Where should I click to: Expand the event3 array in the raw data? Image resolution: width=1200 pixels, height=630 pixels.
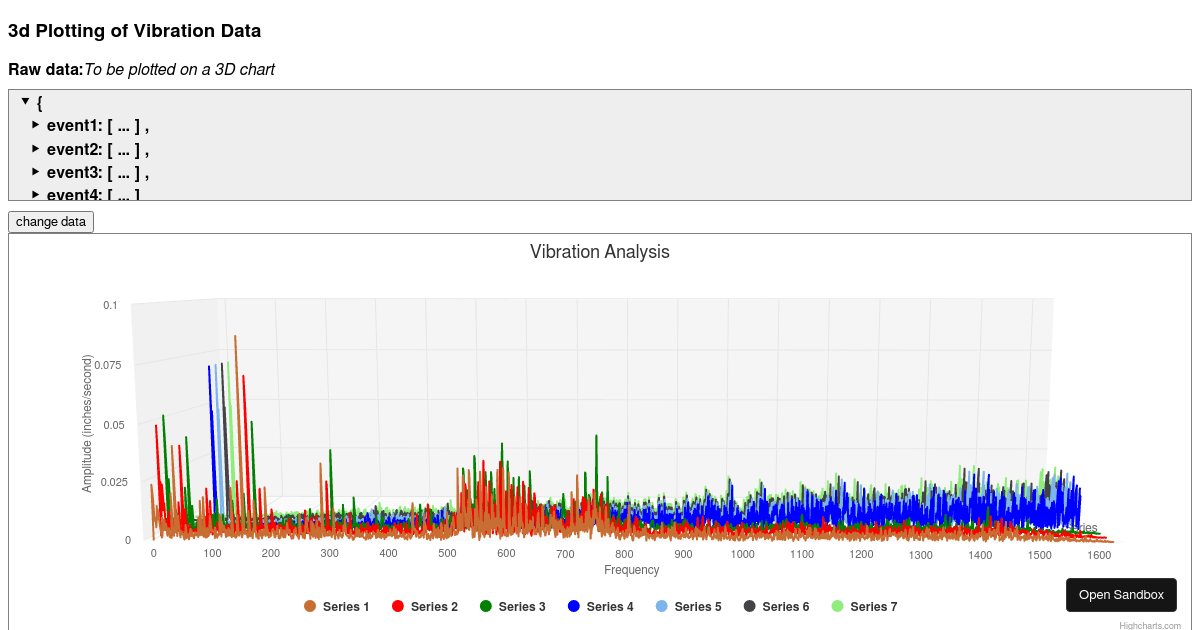tap(35, 172)
